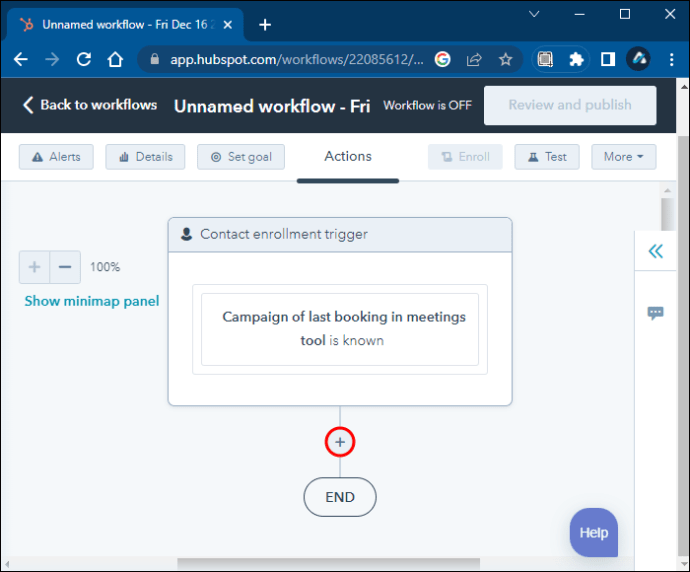Open the Extensions puzzle icon
The width and height of the screenshot is (690, 572).
576,59
